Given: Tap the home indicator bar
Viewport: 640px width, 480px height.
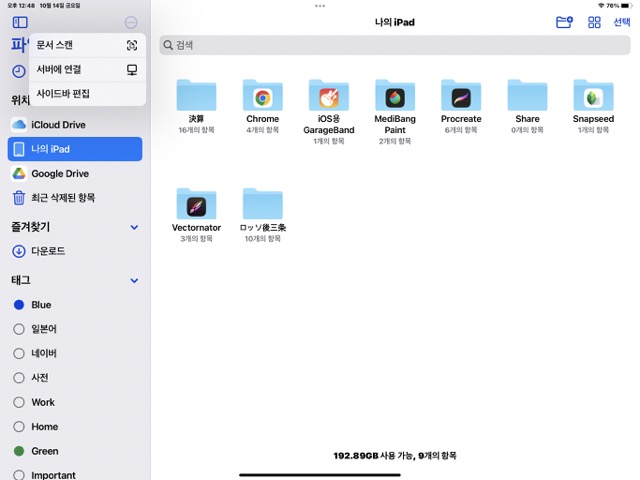Looking at the screenshot, I should (x=320, y=475).
